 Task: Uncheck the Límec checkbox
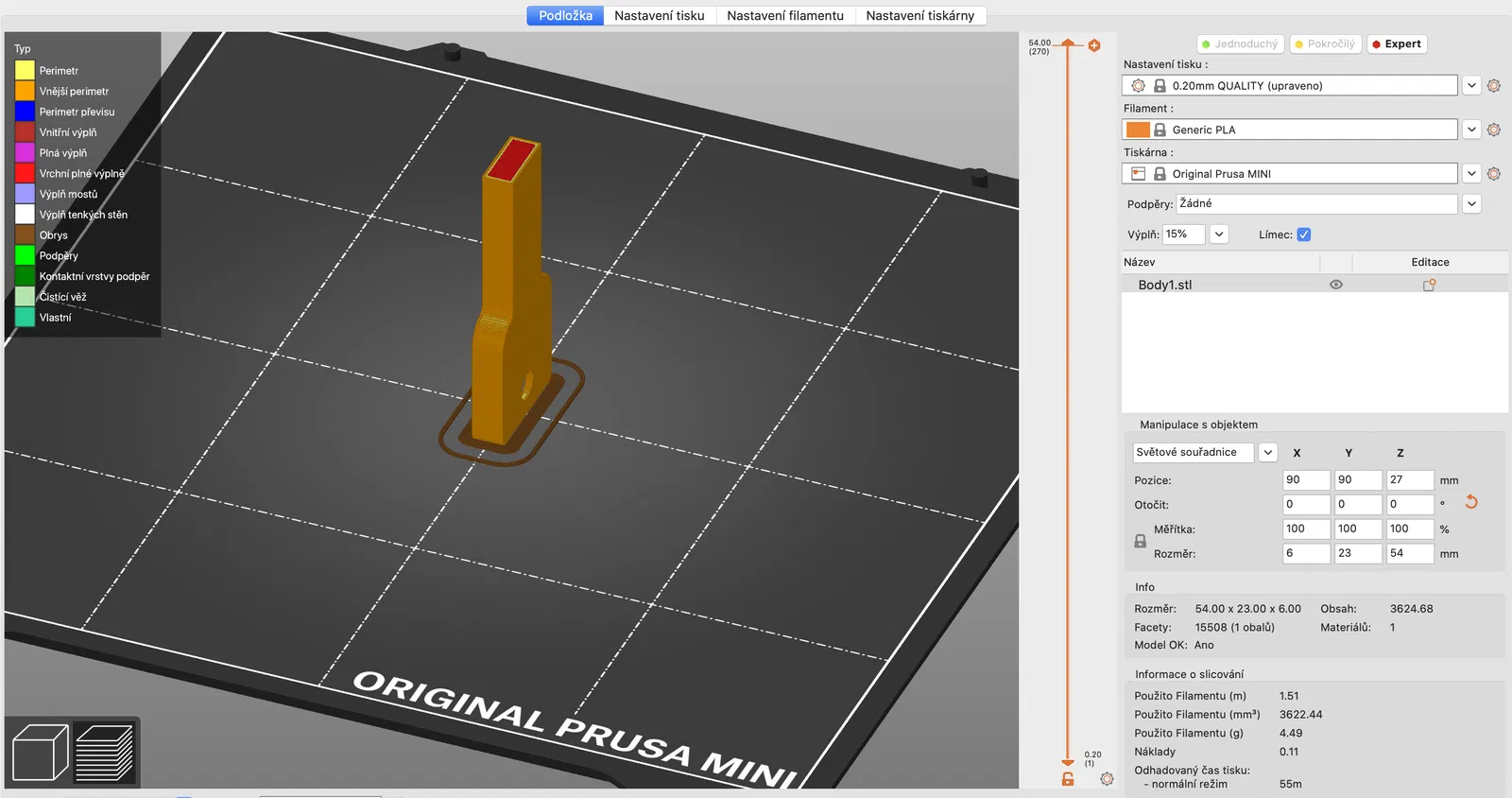pos(1304,234)
